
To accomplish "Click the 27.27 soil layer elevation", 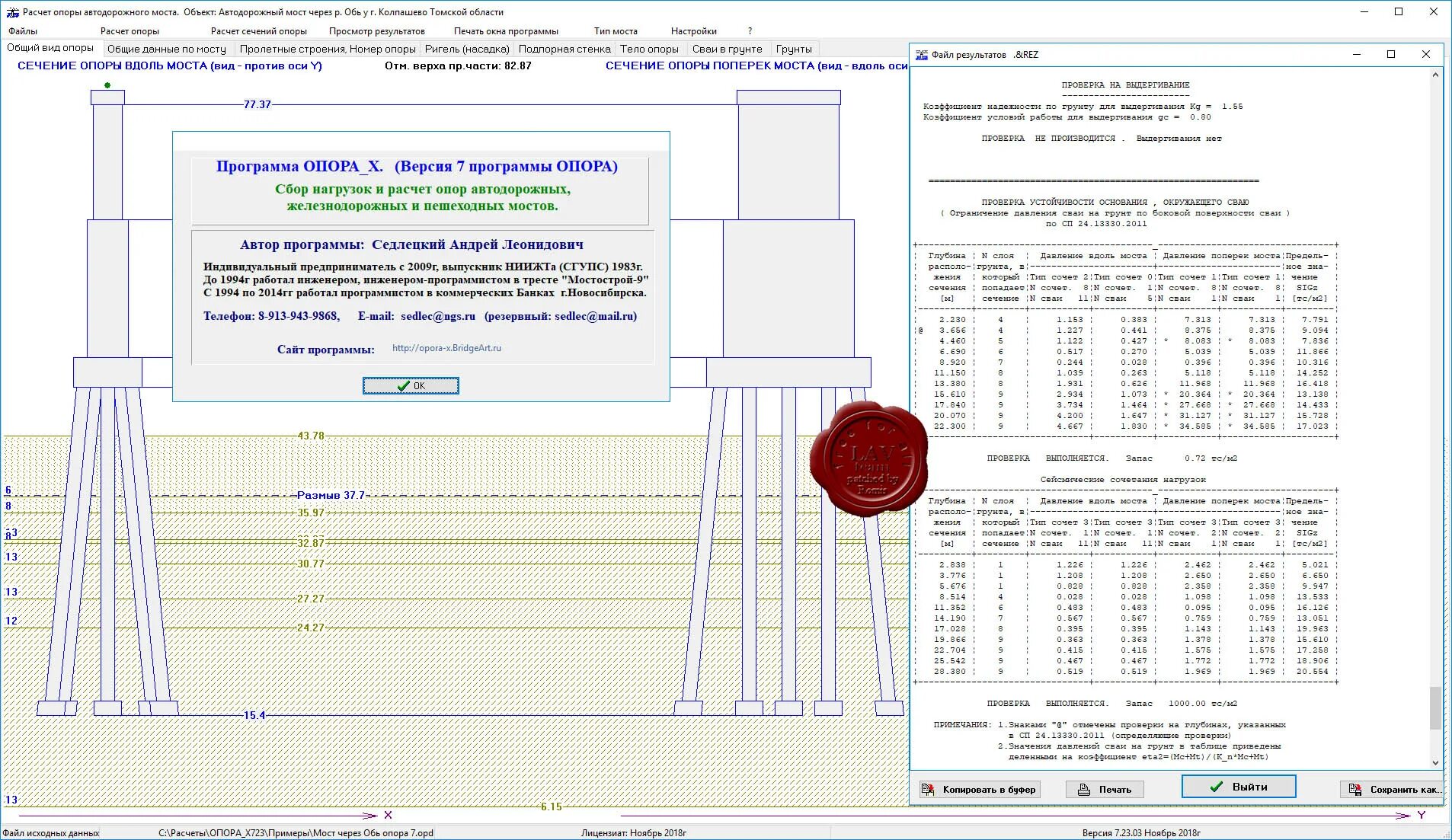I will [311, 599].
